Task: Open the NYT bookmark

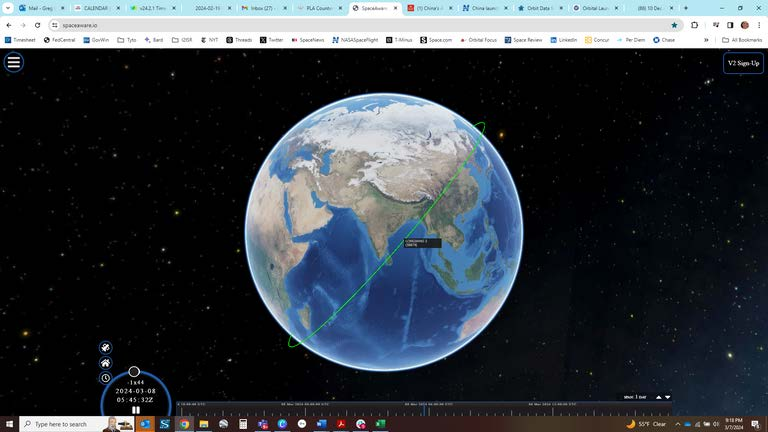Action: (210, 40)
